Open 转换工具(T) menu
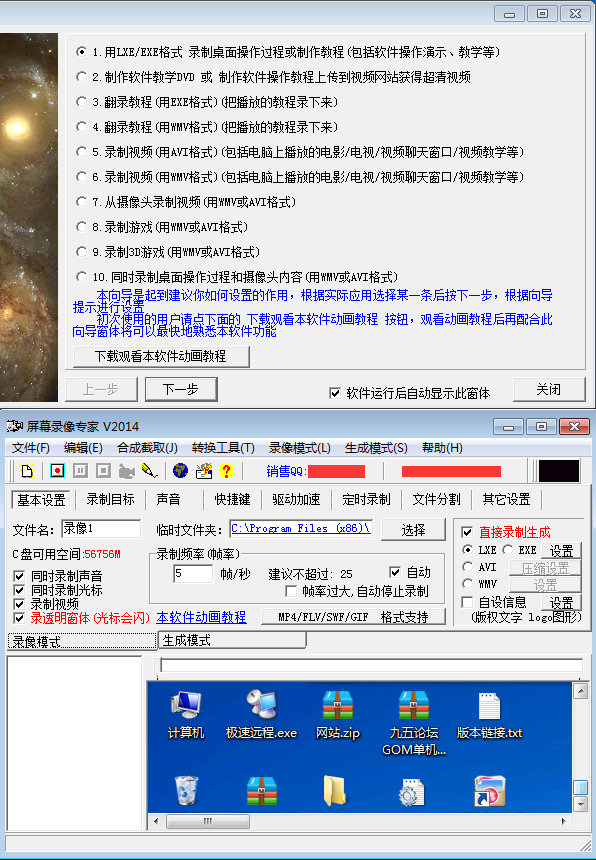Image resolution: width=596 pixels, height=860 pixels. pos(223,448)
